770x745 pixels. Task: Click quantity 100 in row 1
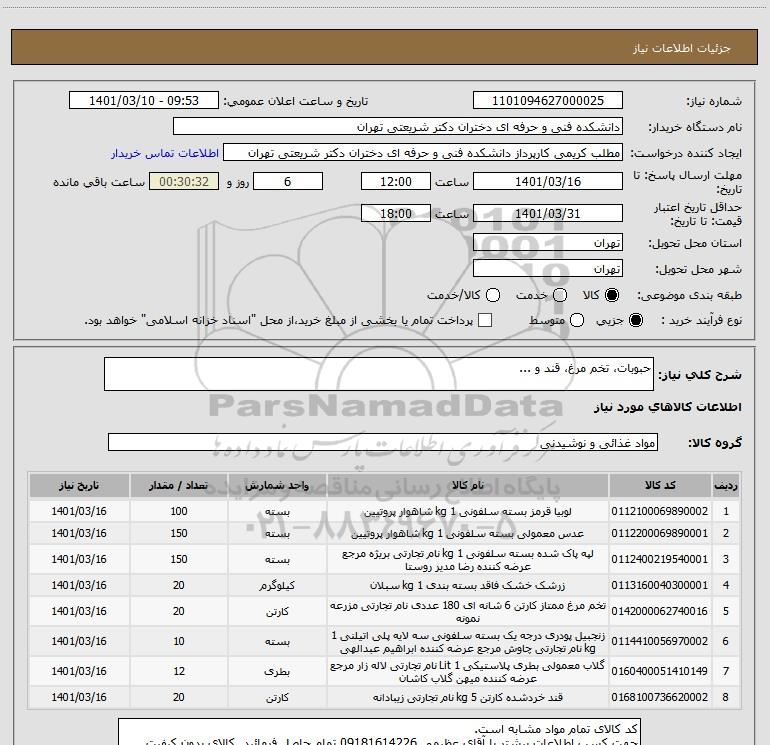[x=179, y=511]
